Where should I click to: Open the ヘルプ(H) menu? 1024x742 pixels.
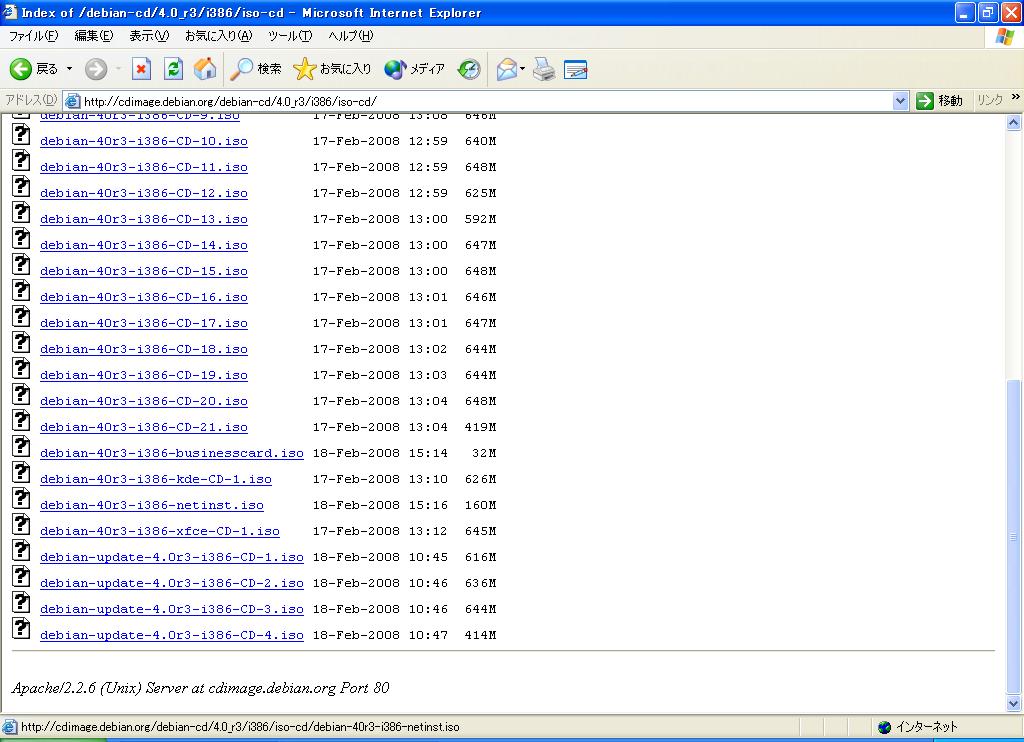(x=351, y=36)
